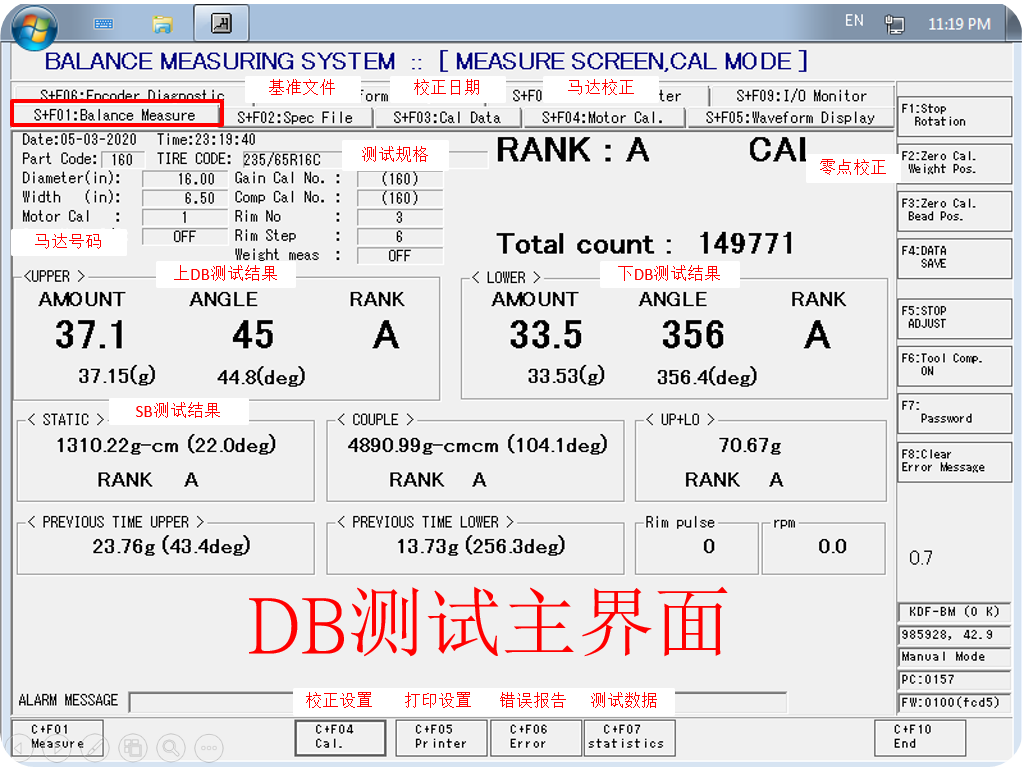The height and width of the screenshot is (767, 1022).
Task: Click C+F07 statistics button
Action: pyautogui.click(x=629, y=737)
